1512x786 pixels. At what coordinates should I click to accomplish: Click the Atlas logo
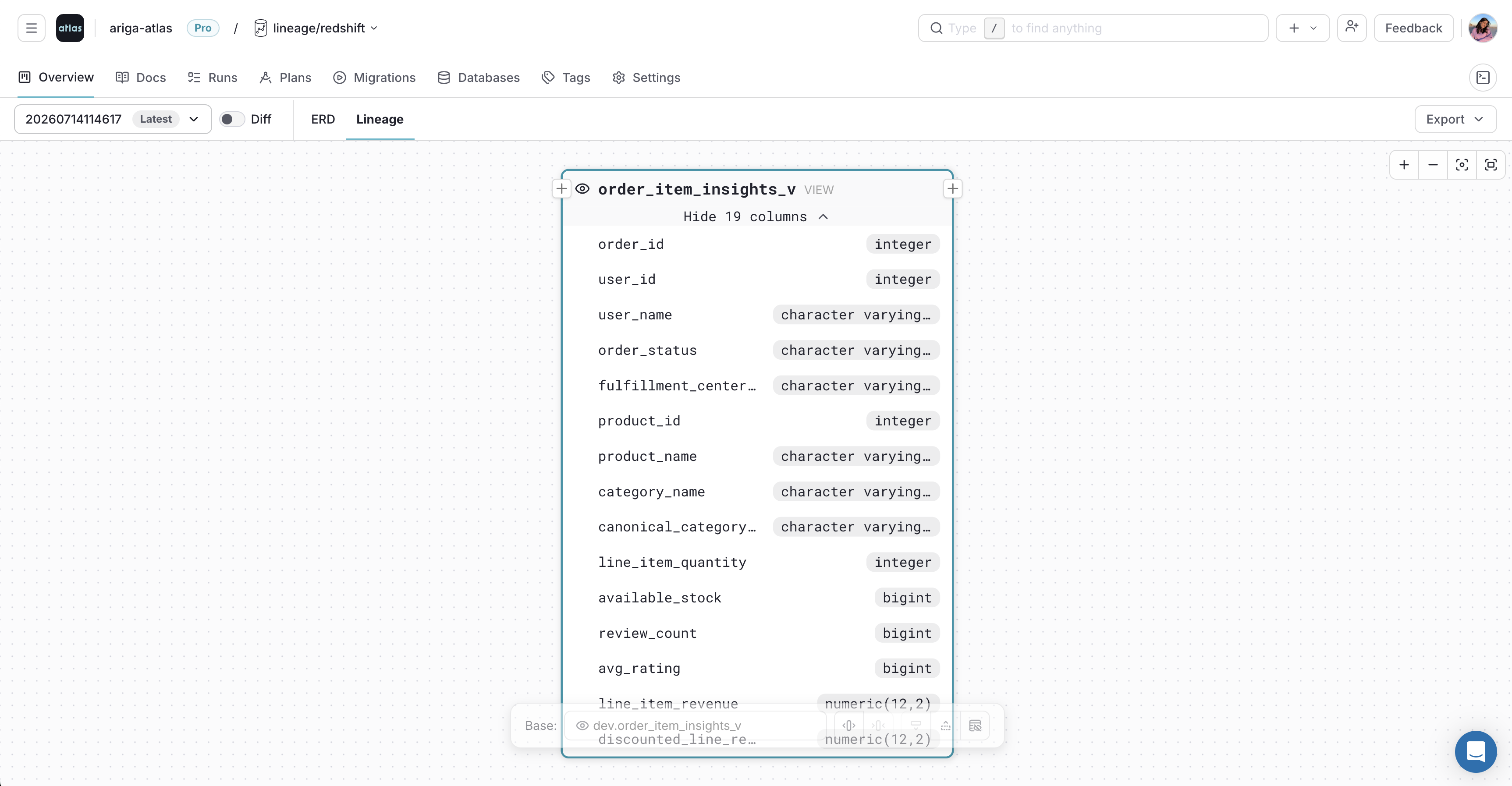point(70,28)
